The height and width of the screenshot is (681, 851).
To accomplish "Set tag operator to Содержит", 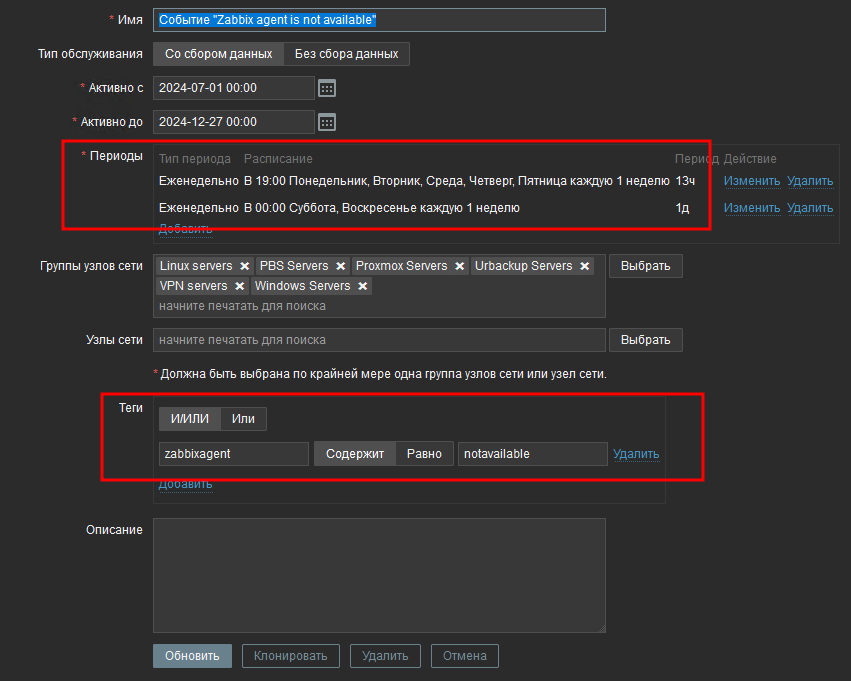I will [355, 454].
